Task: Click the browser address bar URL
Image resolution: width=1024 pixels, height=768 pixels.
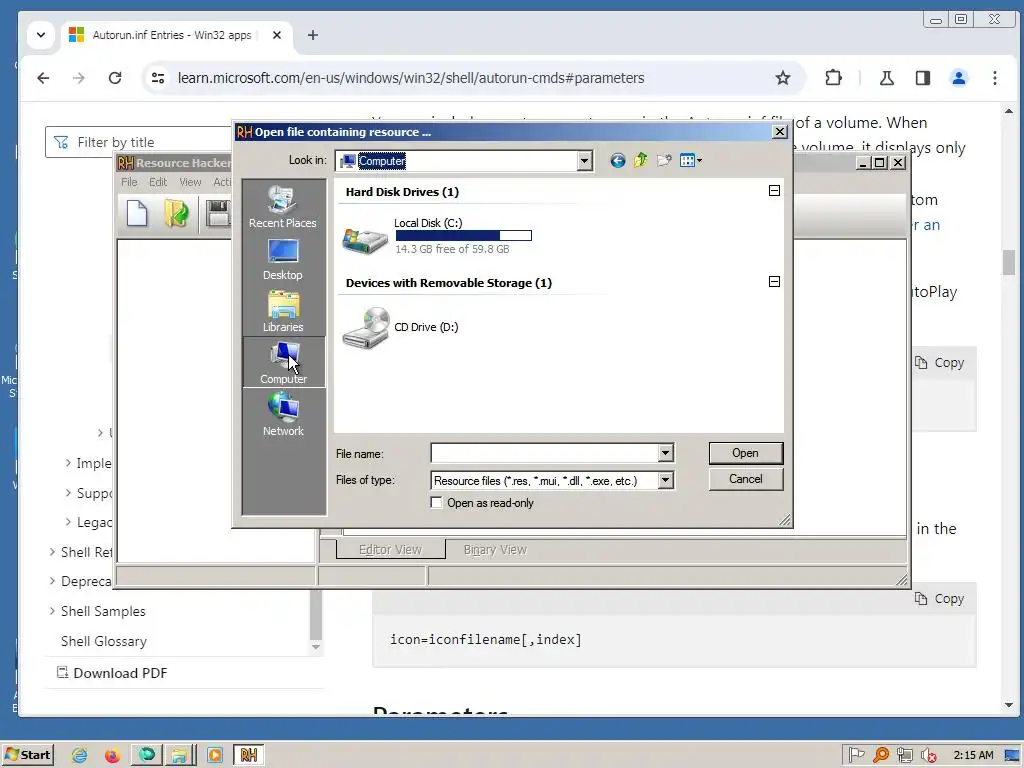Action: pyautogui.click(x=411, y=78)
